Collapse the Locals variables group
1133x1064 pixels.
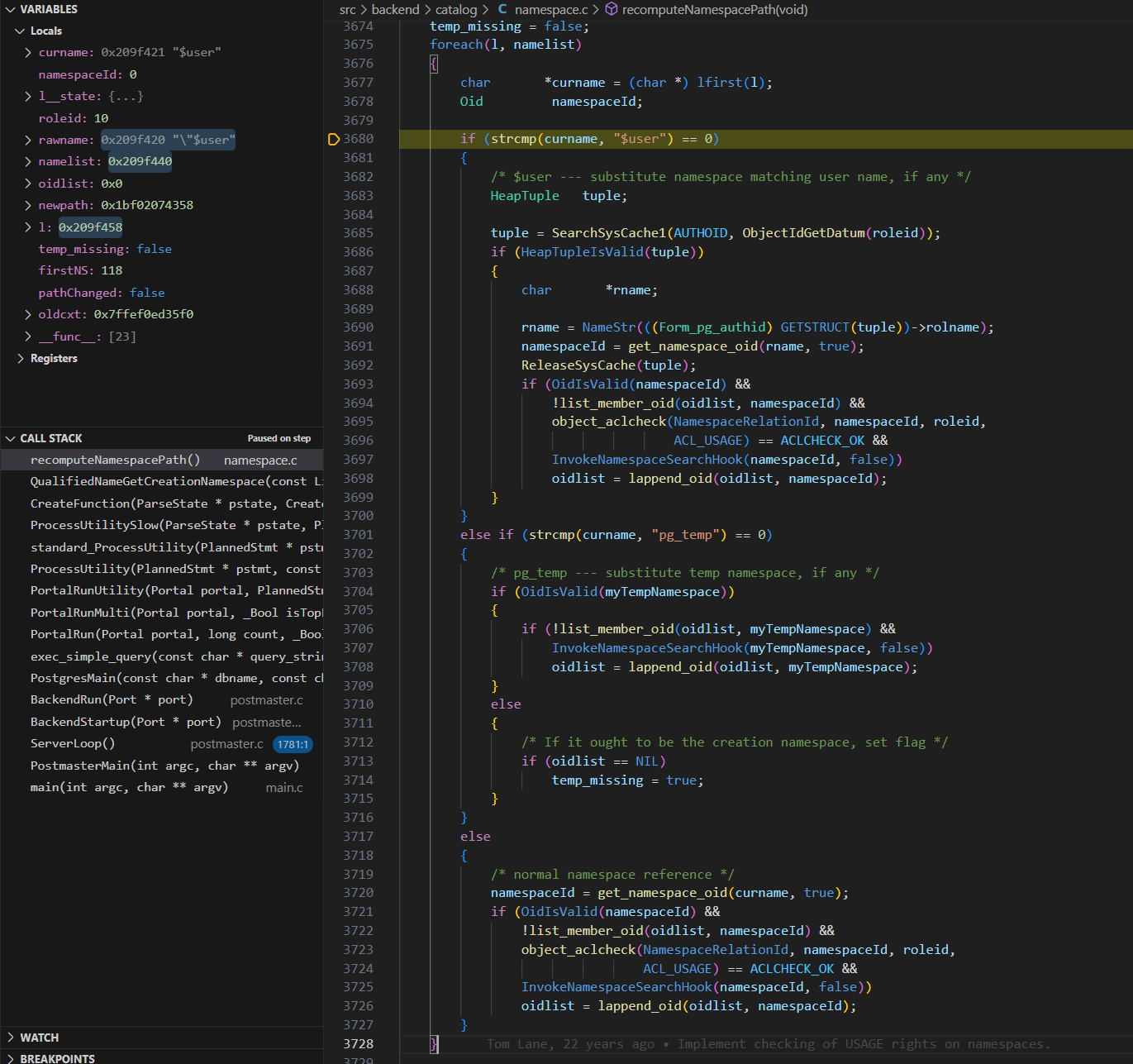tap(20, 31)
